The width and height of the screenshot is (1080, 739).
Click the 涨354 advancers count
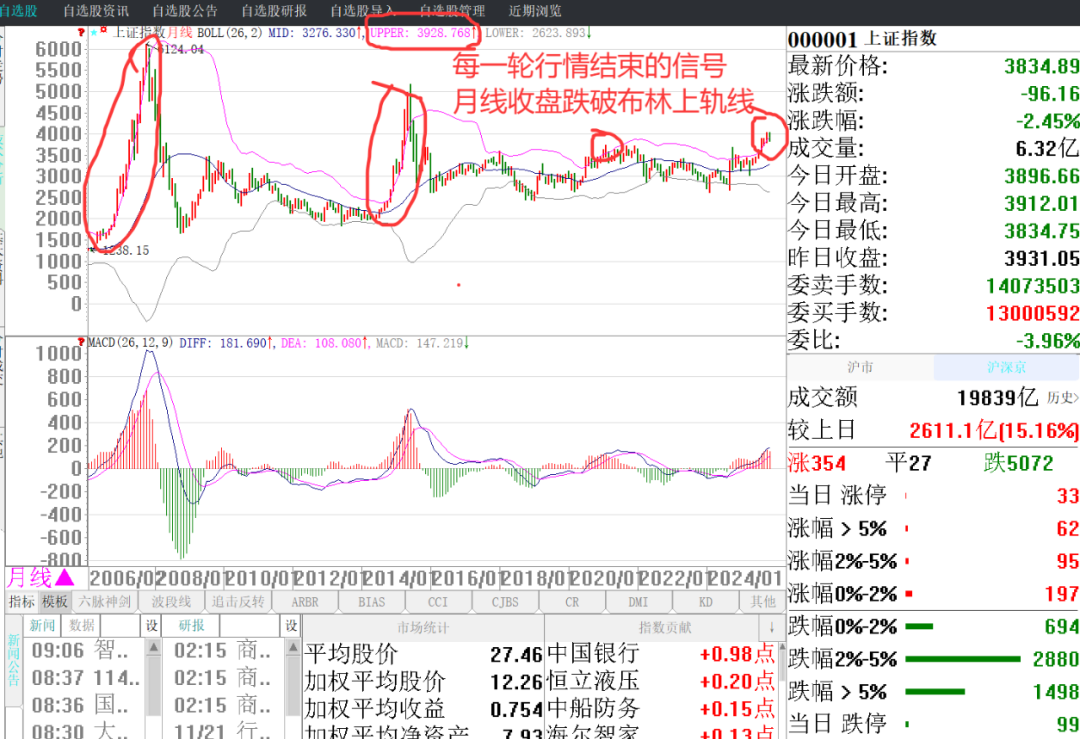pos(817,463)
